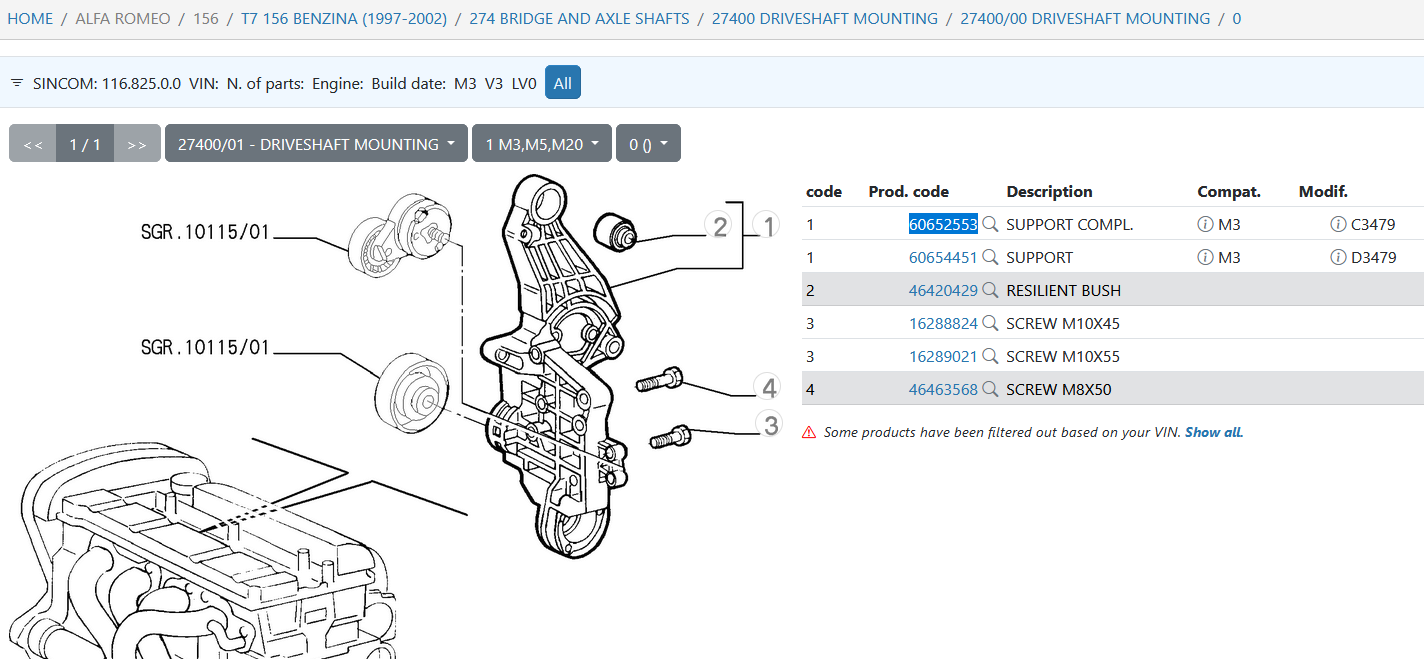Open ALFA ROMEO in the breadcrumb
1424x659 pixels.
(x=123, y=18)
